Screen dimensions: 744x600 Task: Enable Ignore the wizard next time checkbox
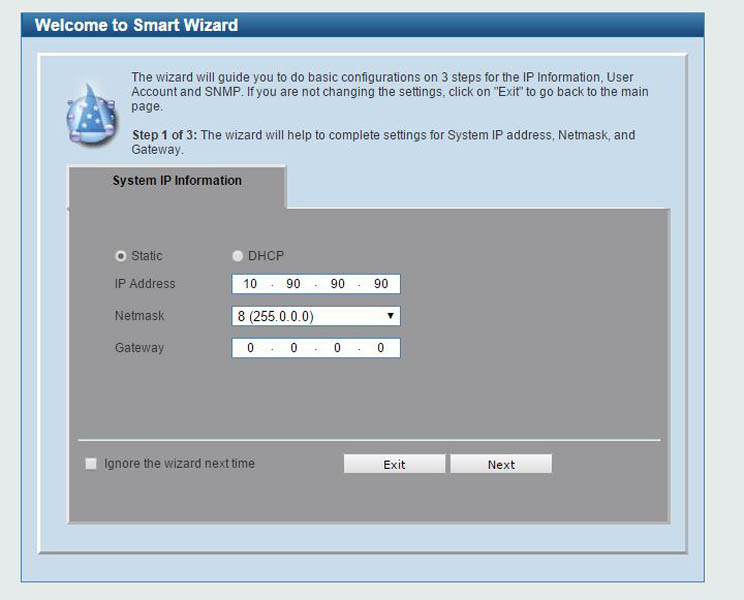pyautogui.click(x=91, y=463)
